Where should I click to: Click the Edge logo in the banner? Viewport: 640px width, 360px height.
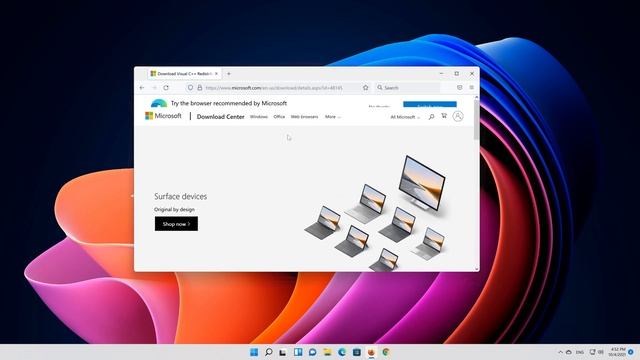click(159, 103)
